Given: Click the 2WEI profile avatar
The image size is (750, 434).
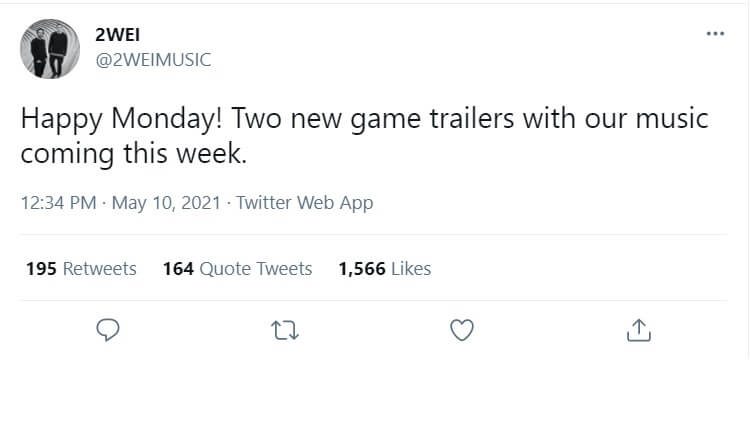Looking at the screenshot, I should click(x=49, y=47).
